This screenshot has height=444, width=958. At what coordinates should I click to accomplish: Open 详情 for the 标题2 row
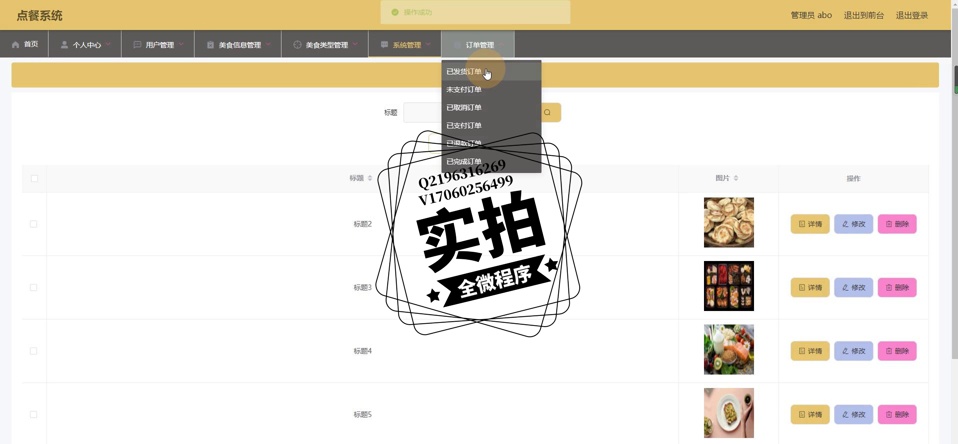point(809,224)
